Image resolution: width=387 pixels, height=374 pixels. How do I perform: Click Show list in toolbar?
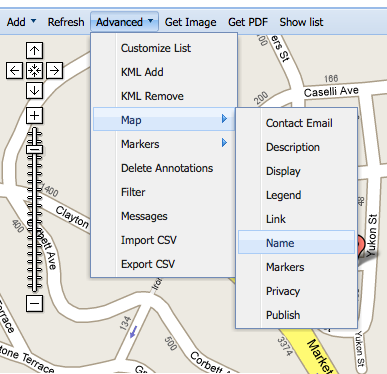[301, 22]
